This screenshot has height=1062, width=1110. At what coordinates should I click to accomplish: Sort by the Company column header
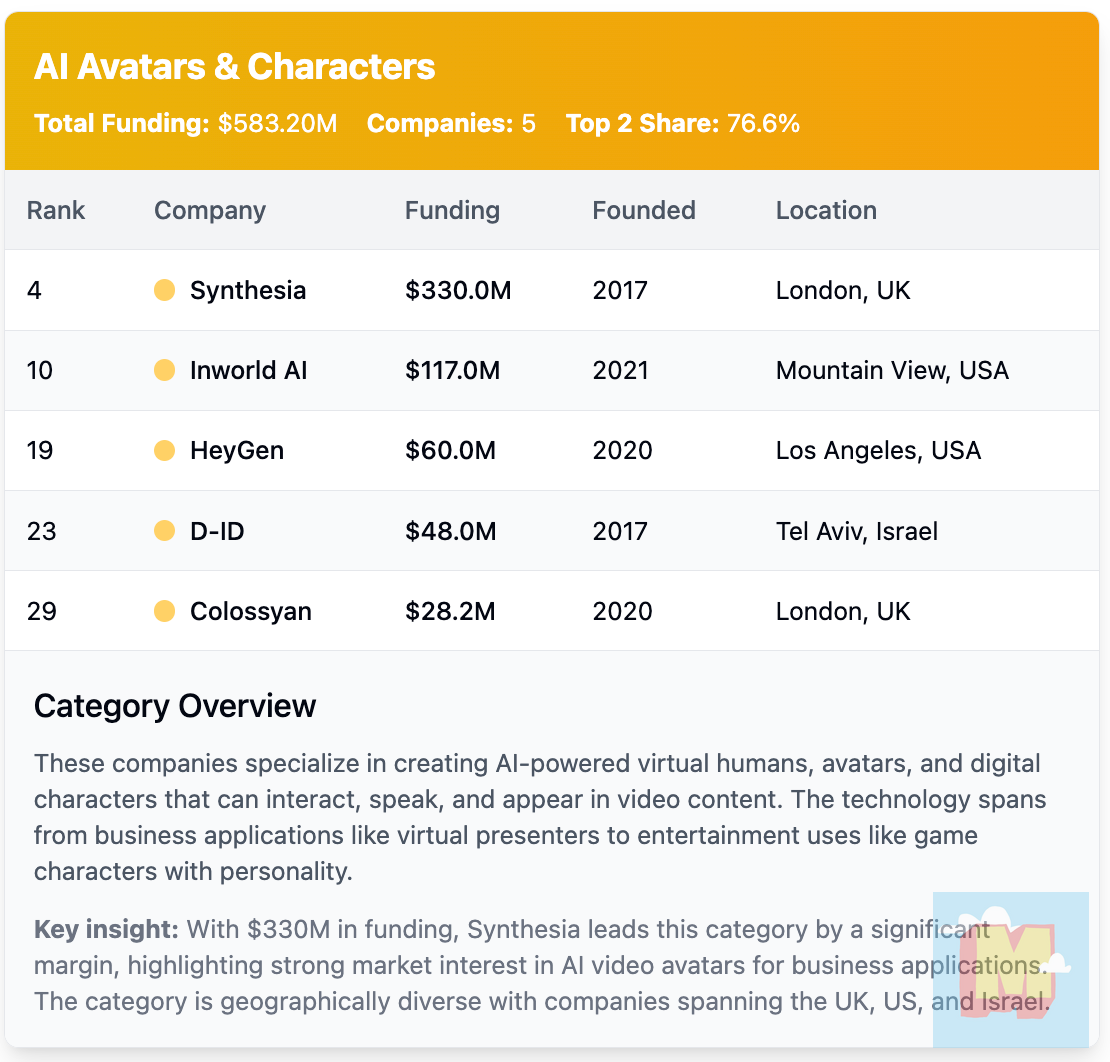[210, 210]
